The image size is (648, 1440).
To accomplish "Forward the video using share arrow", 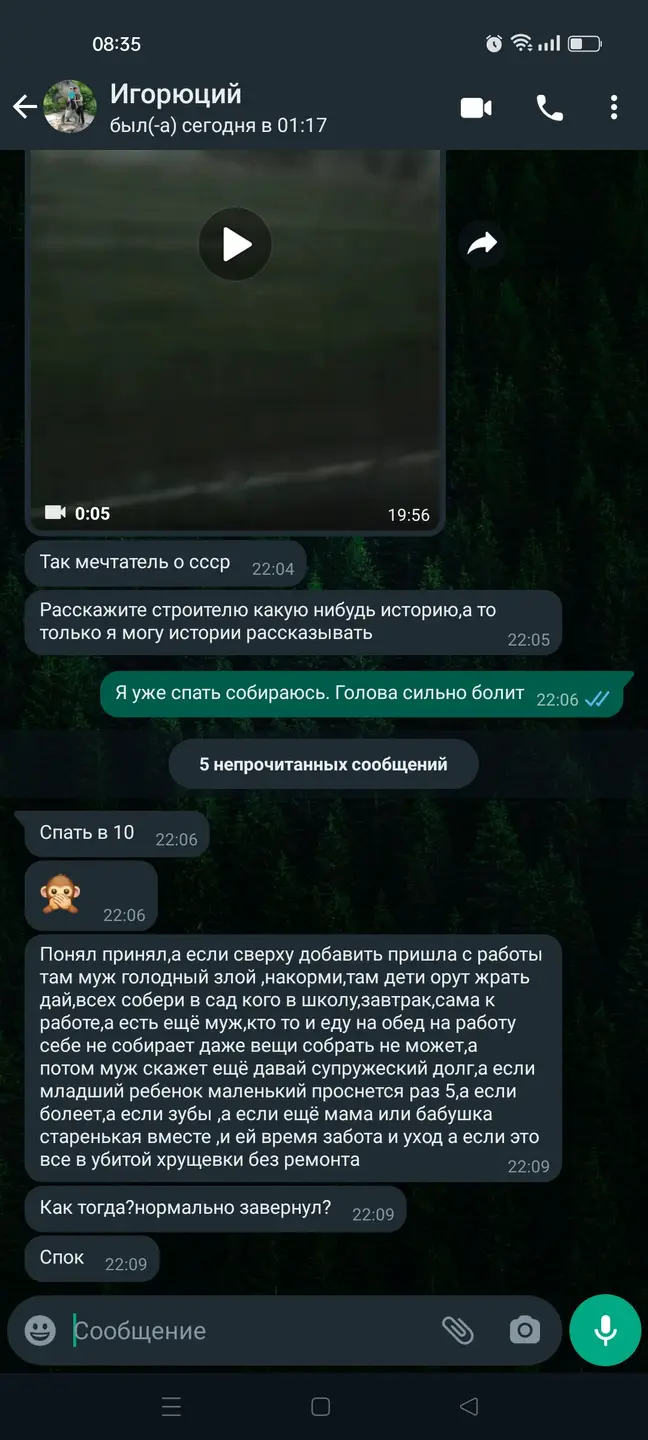I will (482, 243).
